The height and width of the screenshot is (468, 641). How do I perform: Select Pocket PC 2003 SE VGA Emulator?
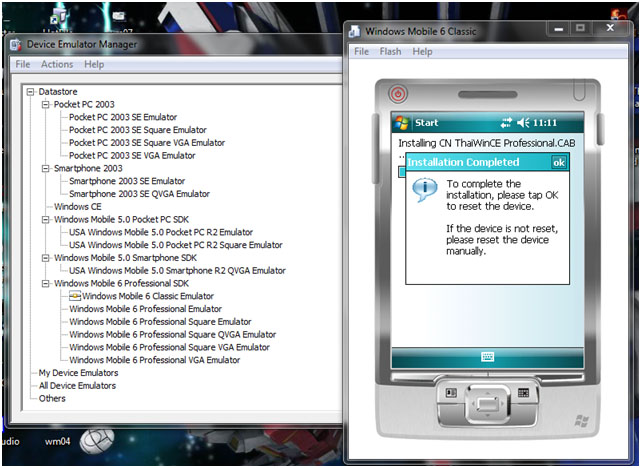(x=132, y=155)
